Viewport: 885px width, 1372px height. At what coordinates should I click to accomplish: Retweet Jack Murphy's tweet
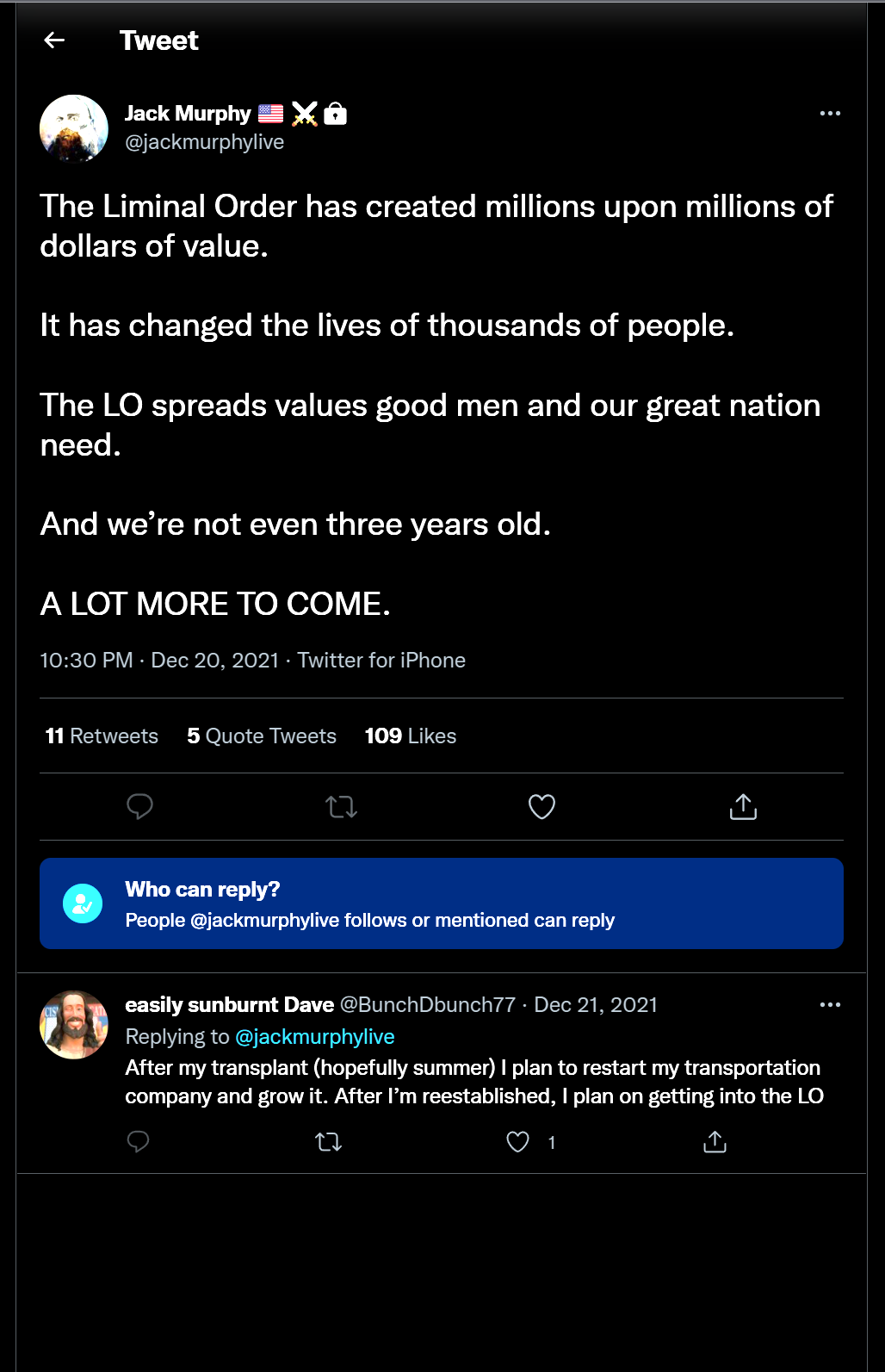tap(341, 807)
